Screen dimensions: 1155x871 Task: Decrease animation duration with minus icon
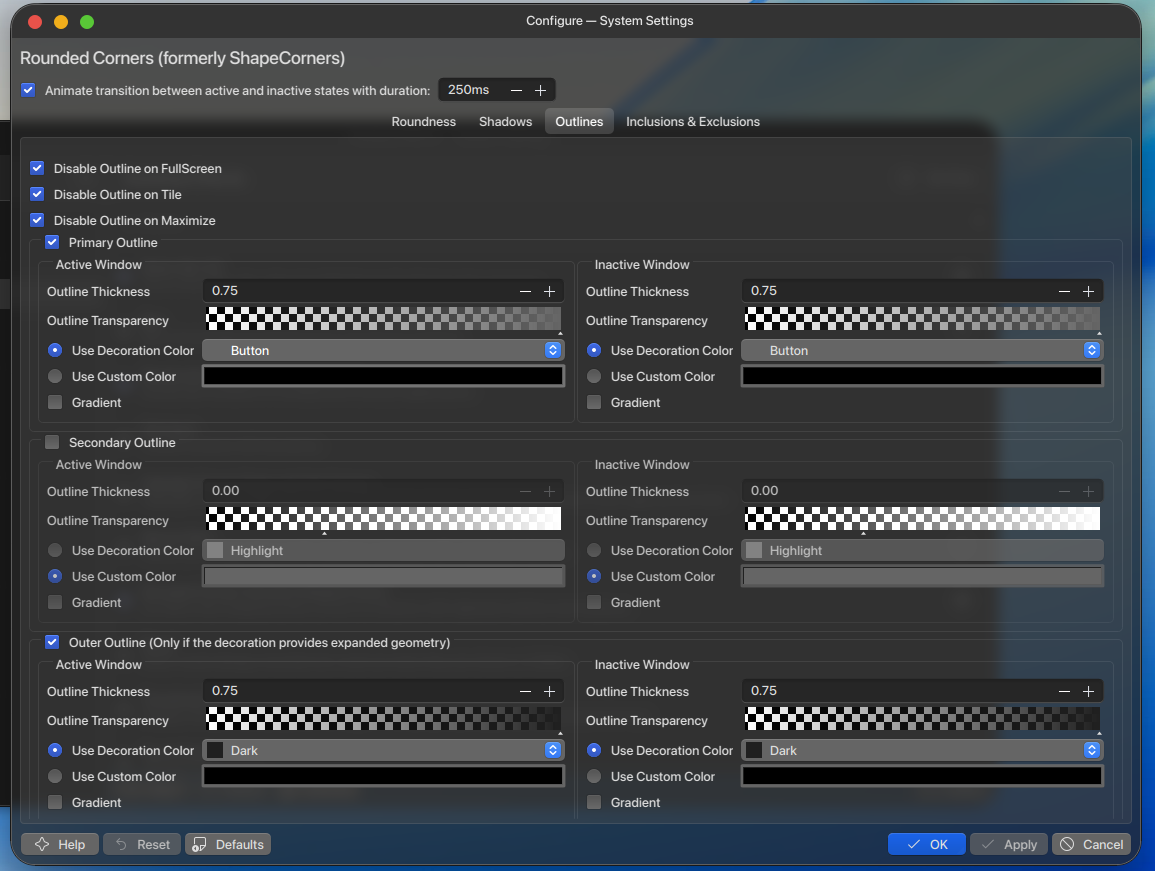pos(516,90)
